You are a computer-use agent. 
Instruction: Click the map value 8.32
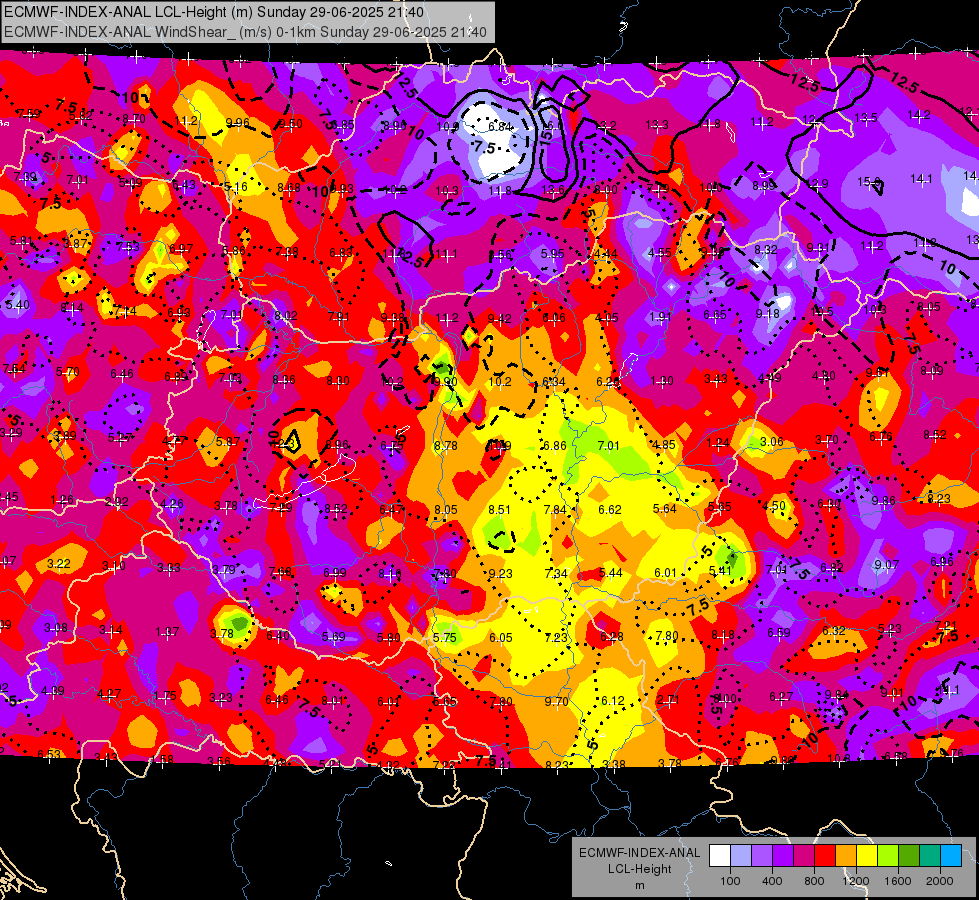(765, 249)
